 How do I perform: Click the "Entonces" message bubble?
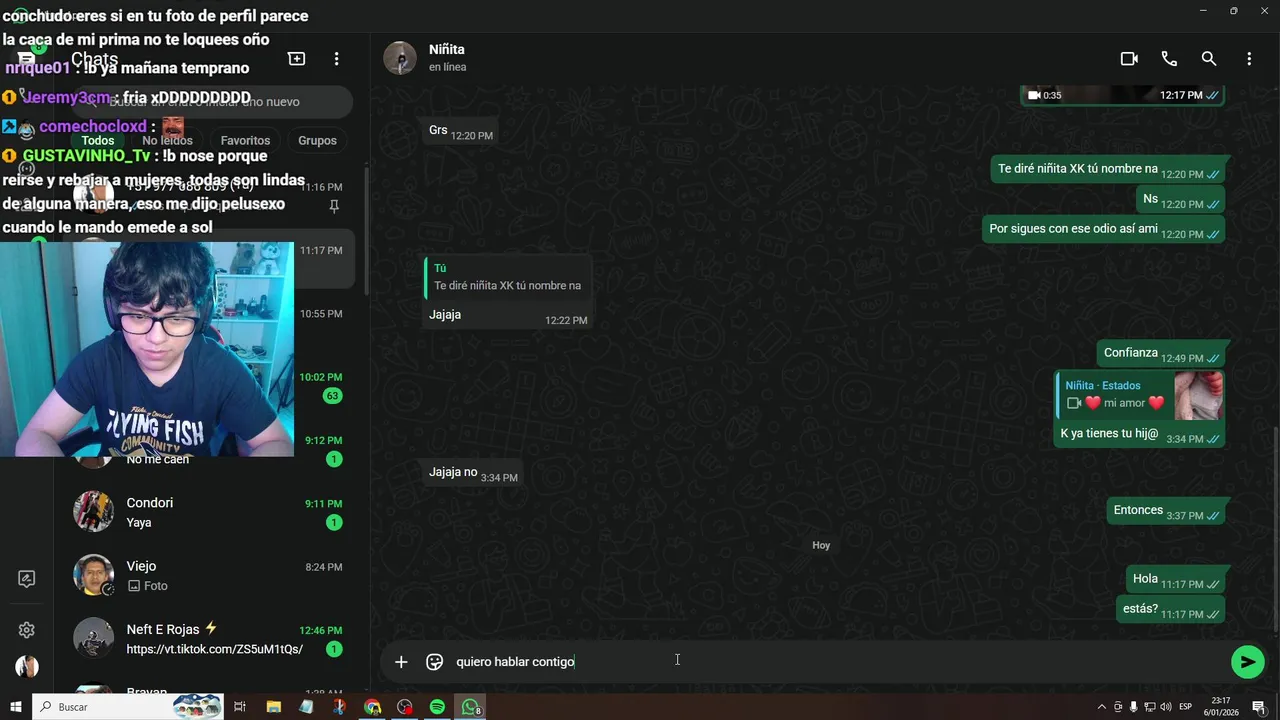coord(1165,511)
